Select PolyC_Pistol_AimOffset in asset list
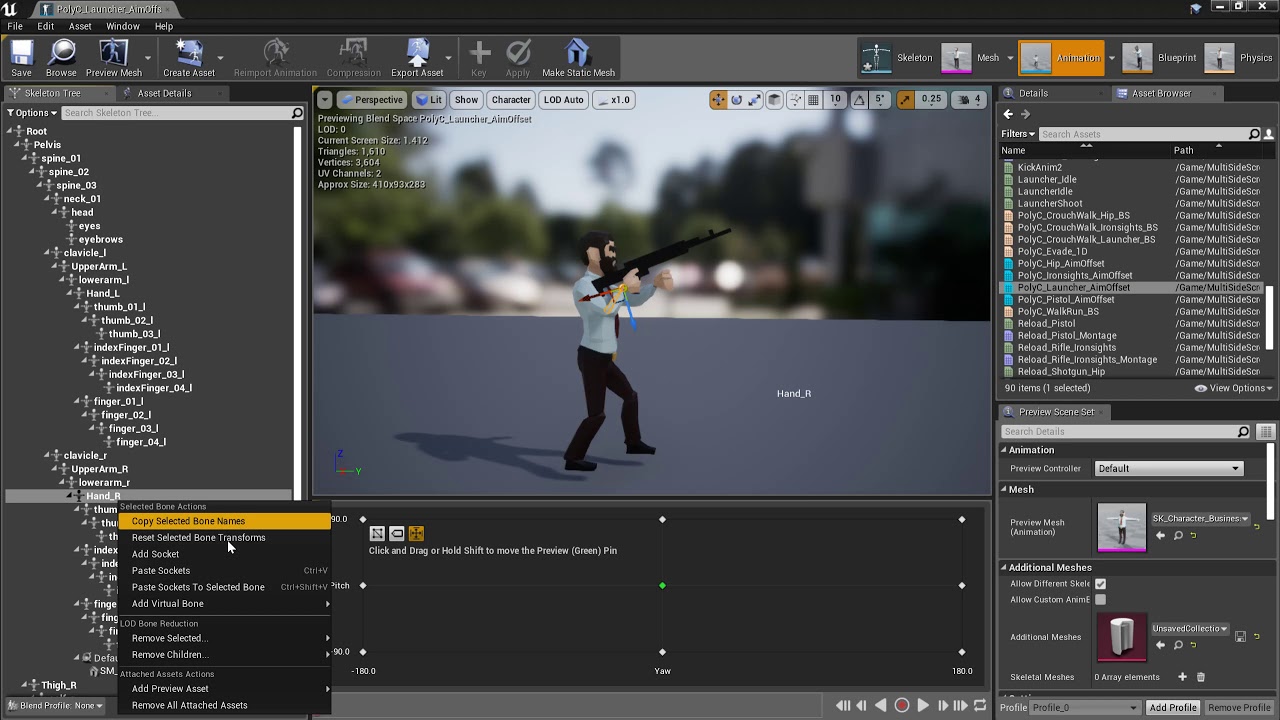 1066,299
